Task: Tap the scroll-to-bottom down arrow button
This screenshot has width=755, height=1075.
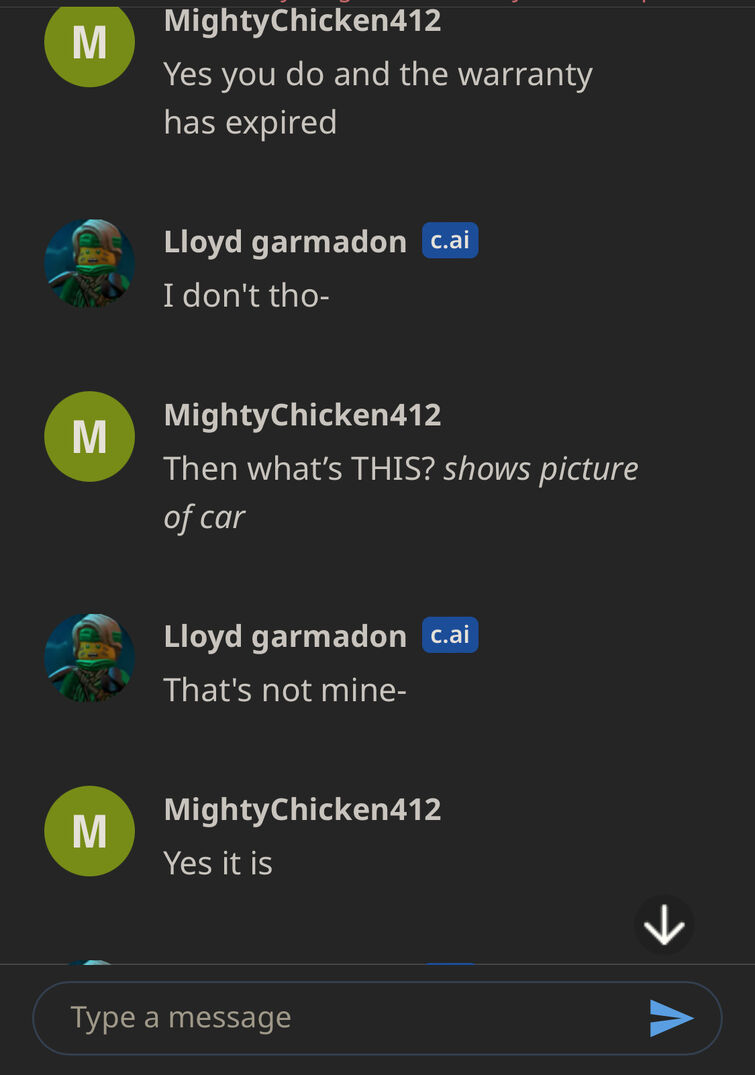Action: 664,925
